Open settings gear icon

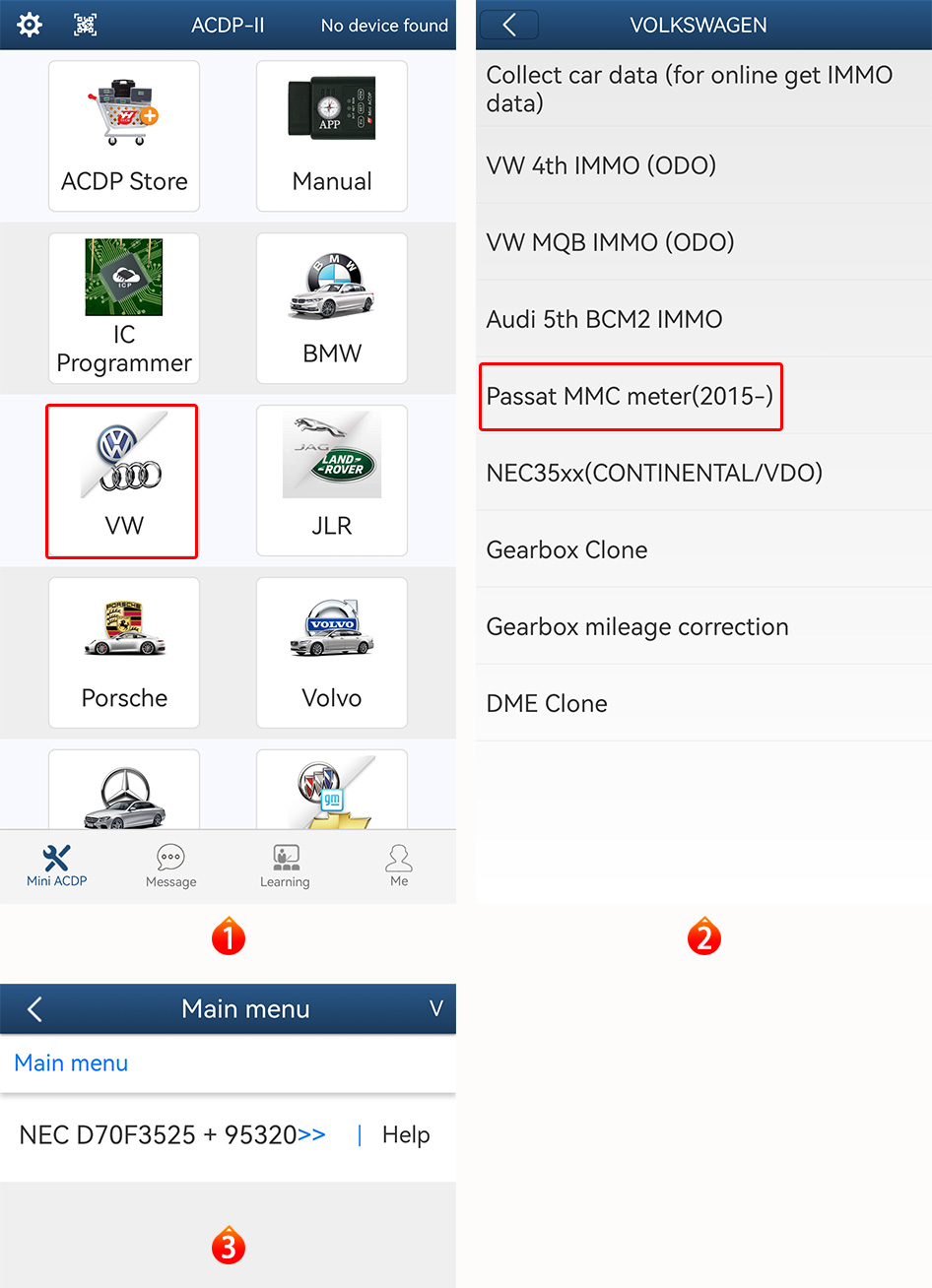(x=30, y=25)
